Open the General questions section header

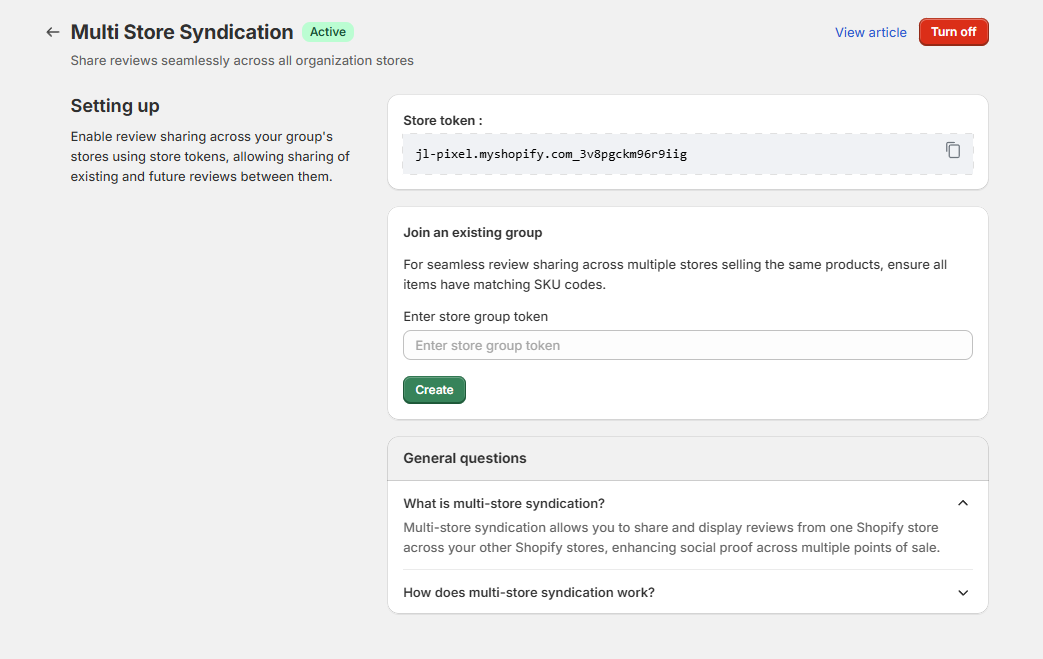464,458
